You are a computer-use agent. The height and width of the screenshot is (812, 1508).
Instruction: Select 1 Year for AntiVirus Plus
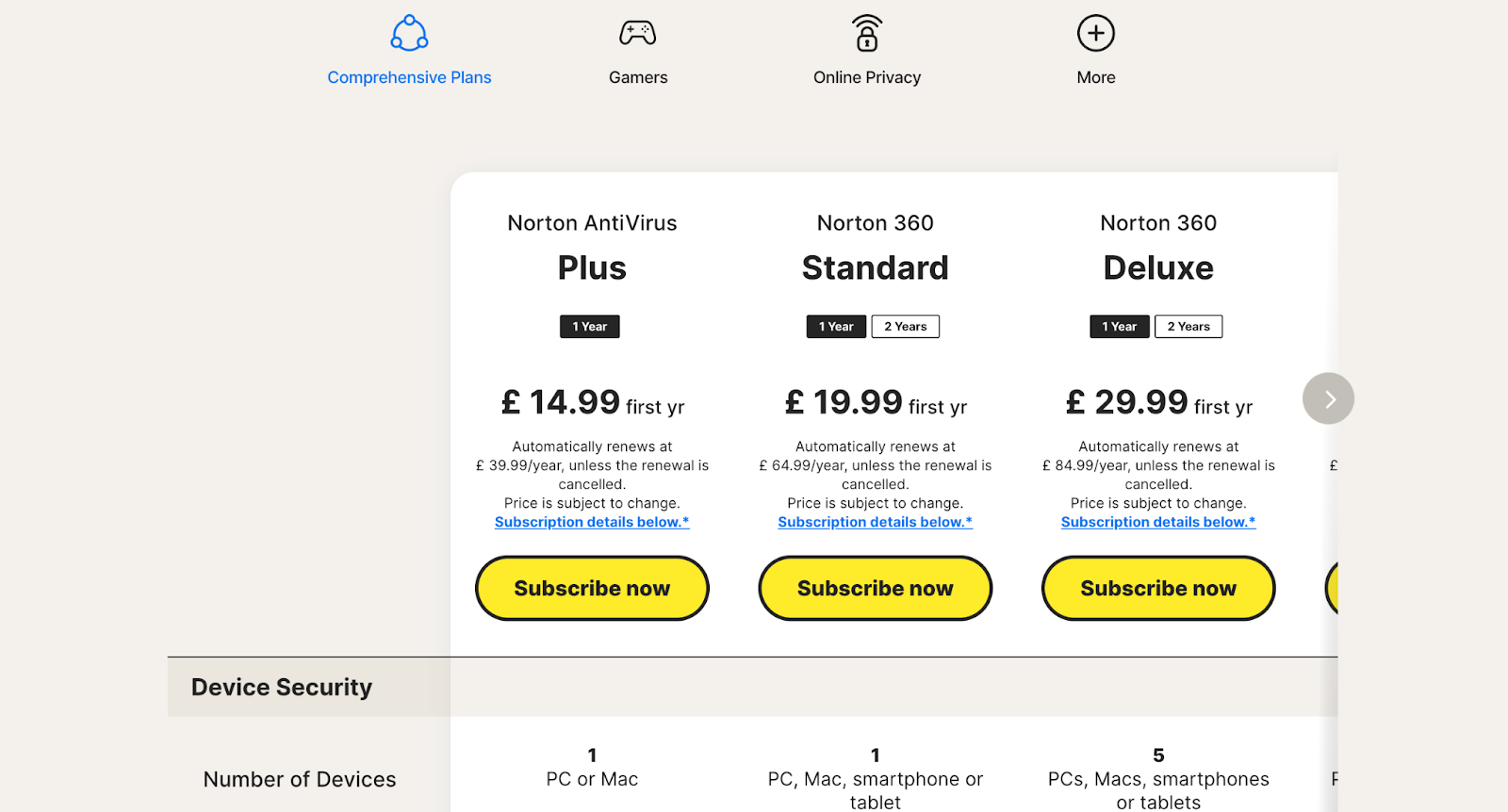tap(590, 327)
